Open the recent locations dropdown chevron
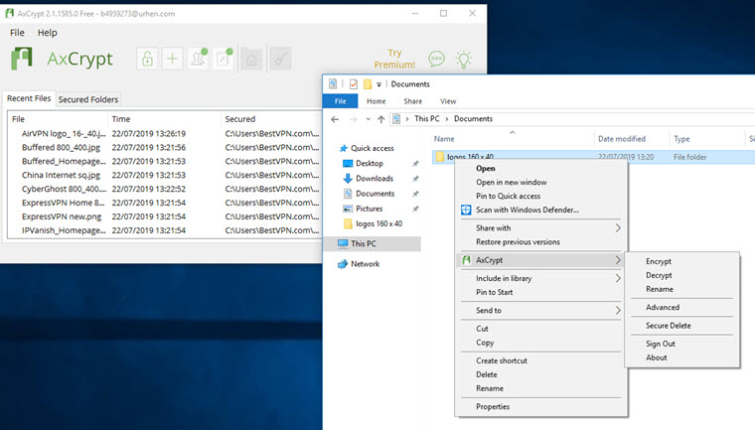This screenshot has height=430, width=755. click(368, 119)
